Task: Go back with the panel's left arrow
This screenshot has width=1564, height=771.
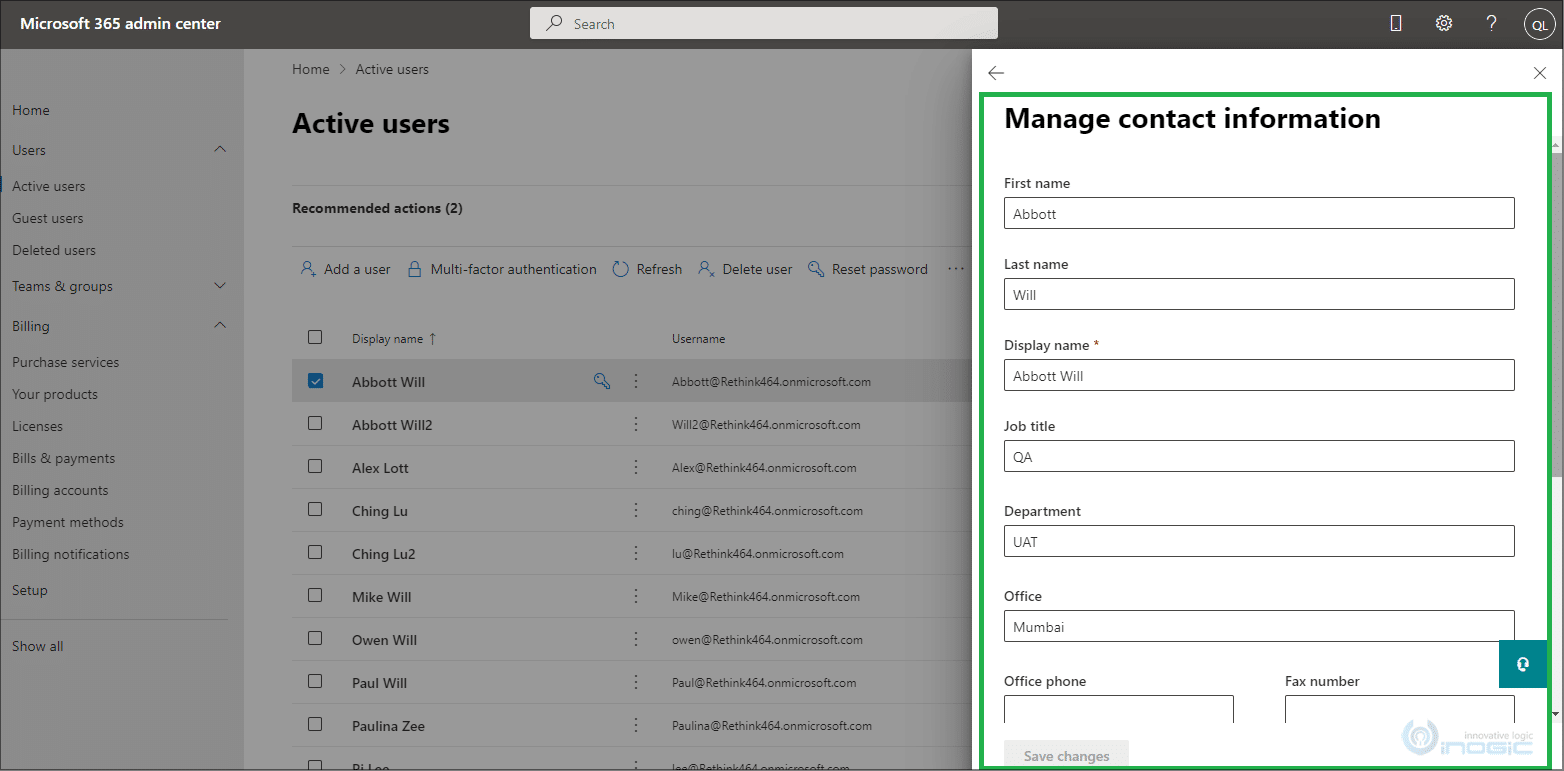Action: click(995, 73)
